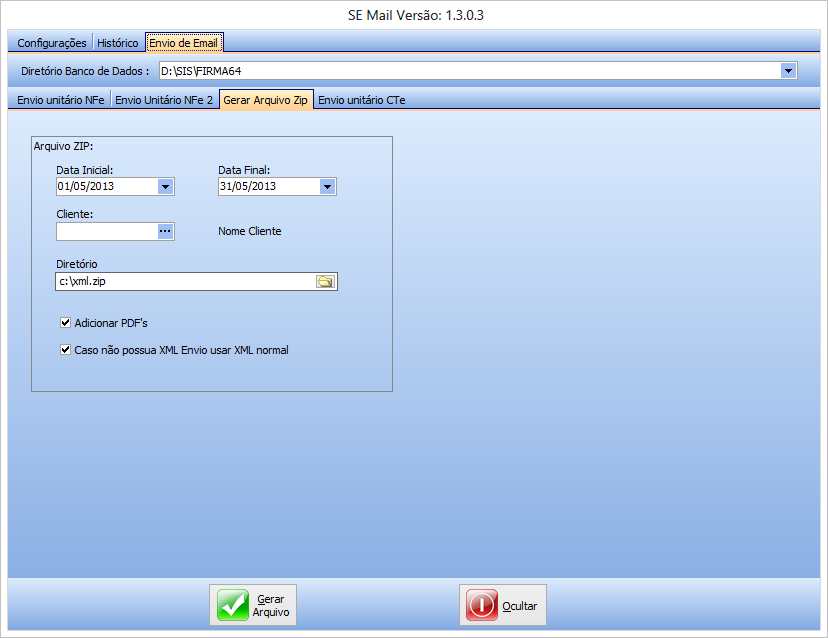Select the Envio de Email tab
Viewport: 828px width, 638px height.
tap(183, 43)
